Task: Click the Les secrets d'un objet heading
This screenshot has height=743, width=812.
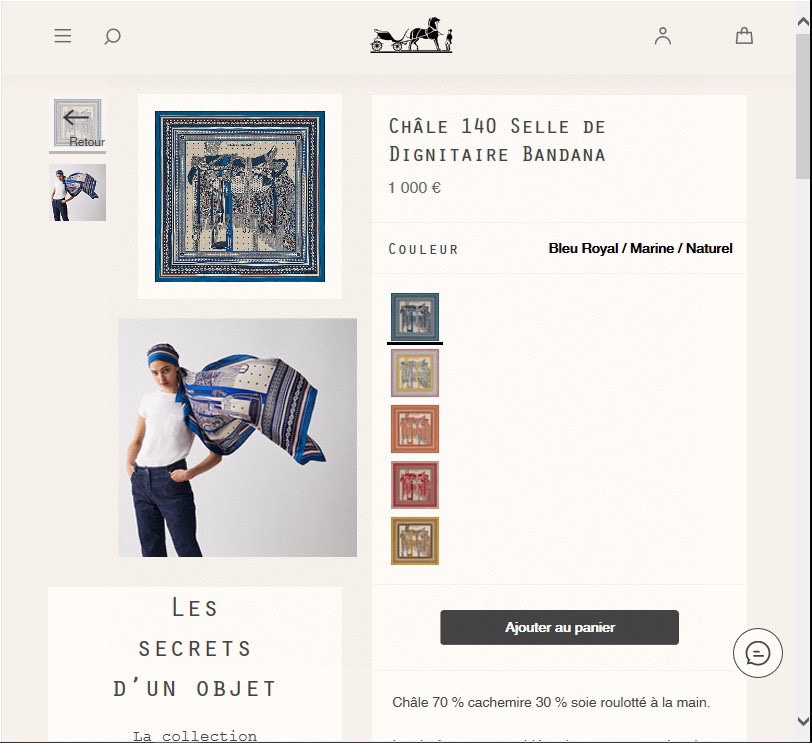Action: 195,648
